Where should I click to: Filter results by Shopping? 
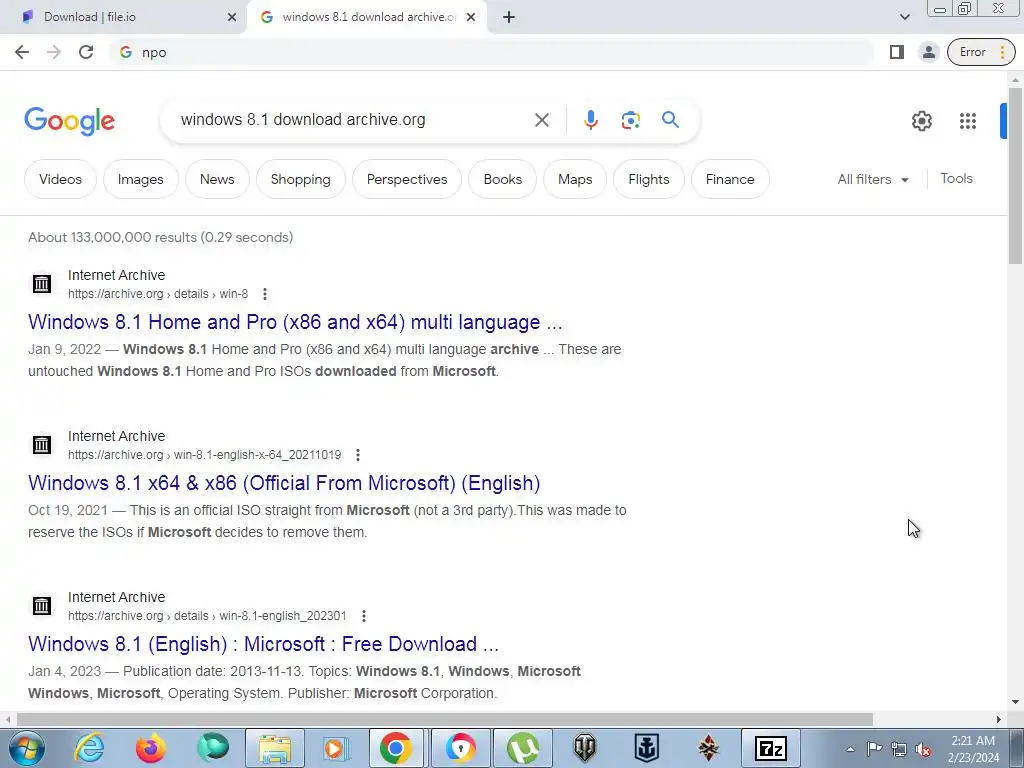300,179
